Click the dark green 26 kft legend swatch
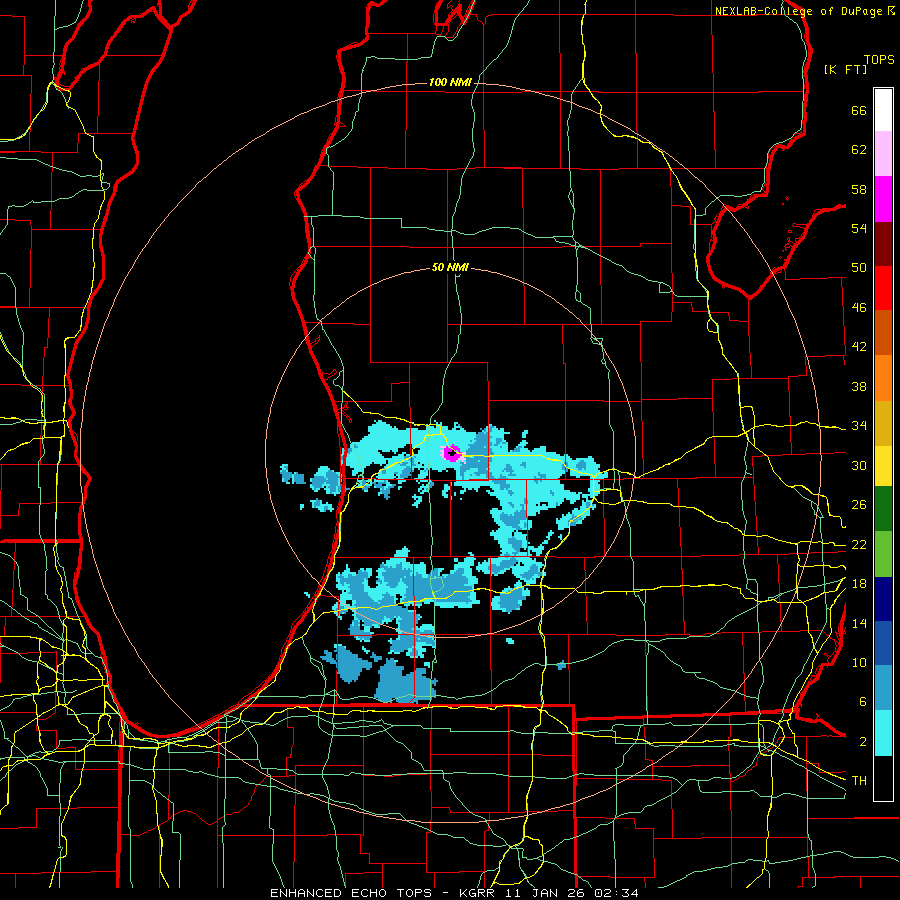 (883, 509)
